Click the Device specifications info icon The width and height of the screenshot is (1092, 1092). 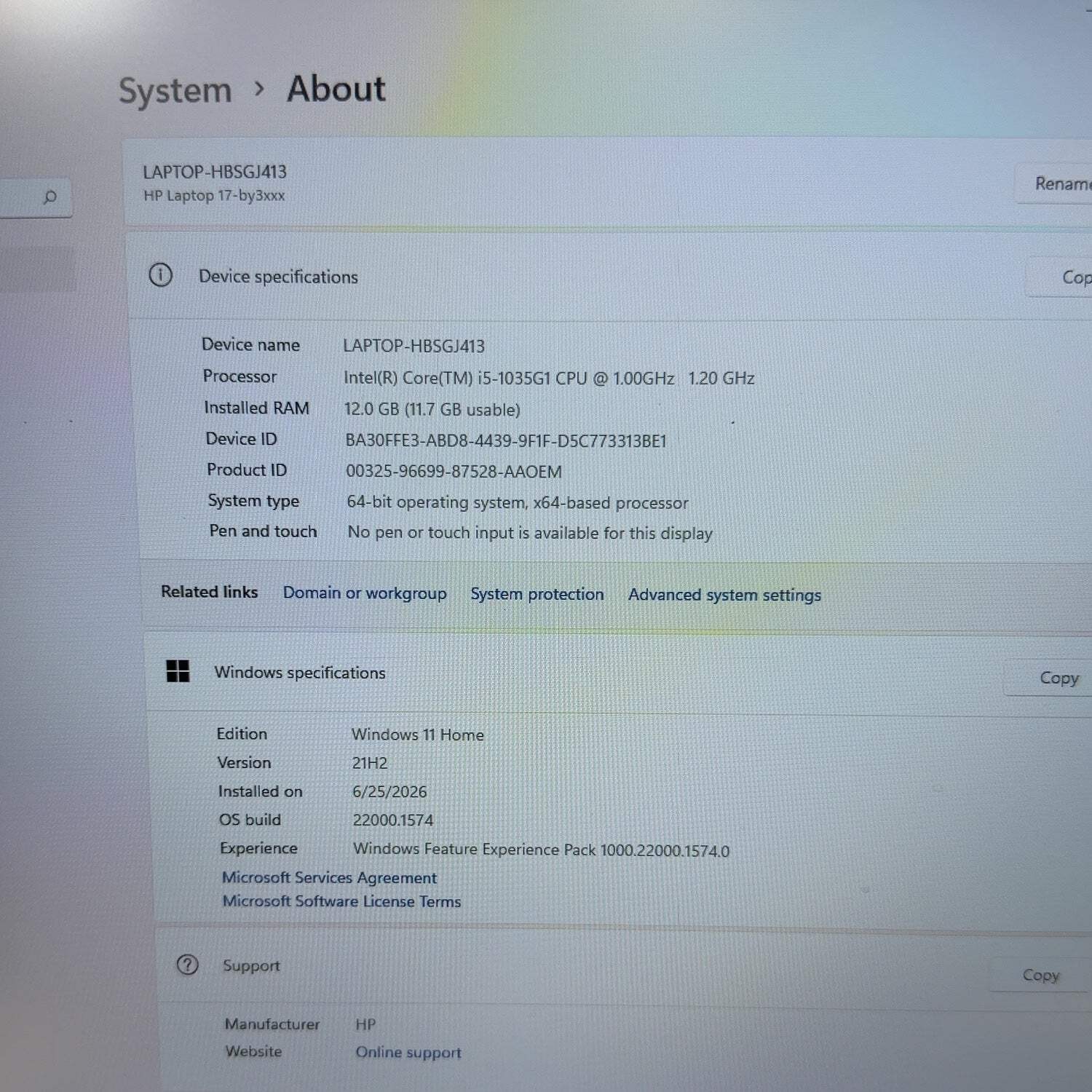[160, 275]
